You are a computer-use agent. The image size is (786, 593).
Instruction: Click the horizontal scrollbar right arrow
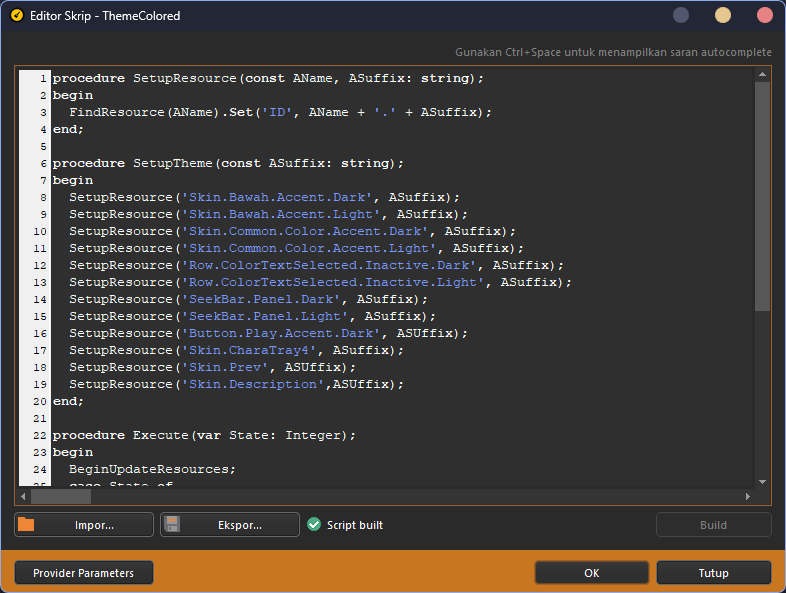746,496
